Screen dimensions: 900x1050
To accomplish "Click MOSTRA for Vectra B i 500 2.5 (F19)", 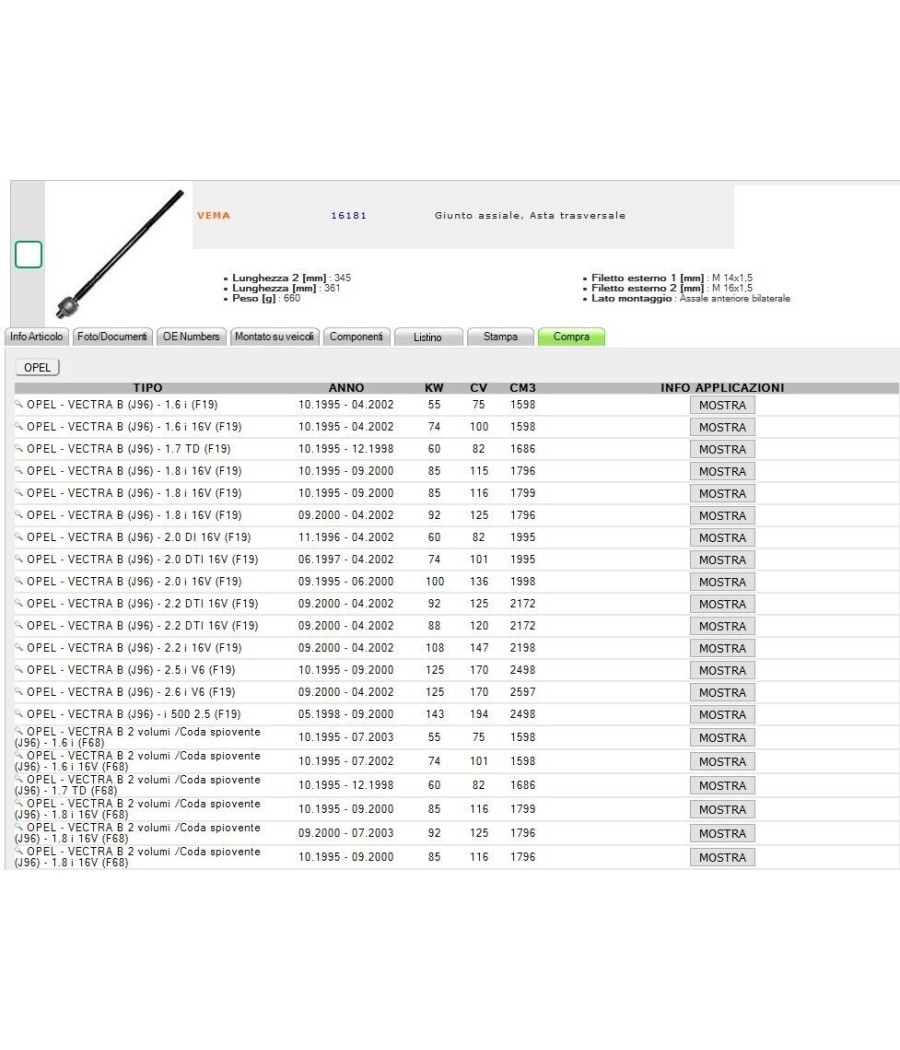I will click(x=722, y=715).
